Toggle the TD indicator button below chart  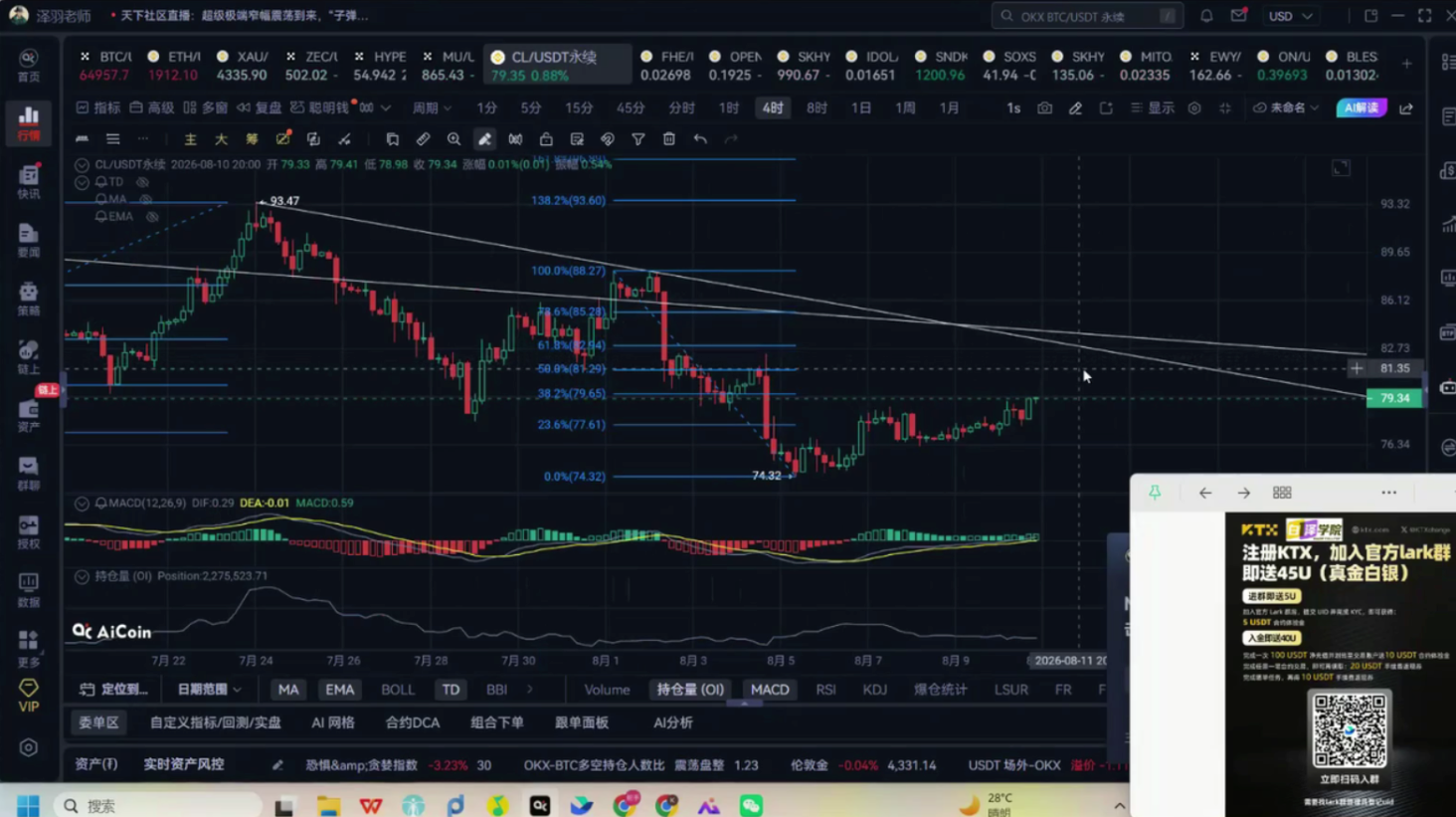pos(451,689)
